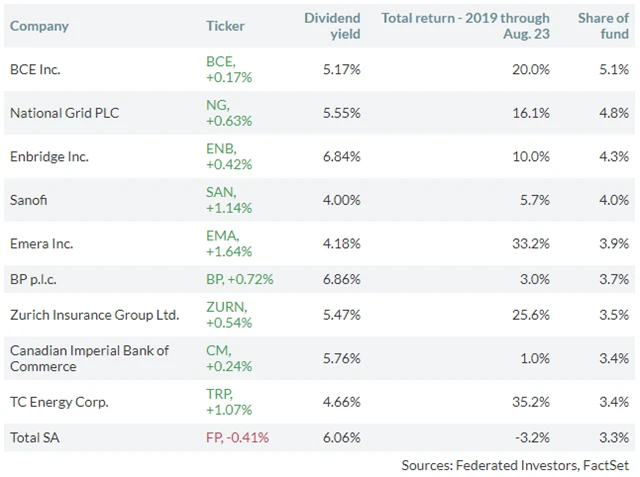Open the NG ticker link

pos(216,105)
